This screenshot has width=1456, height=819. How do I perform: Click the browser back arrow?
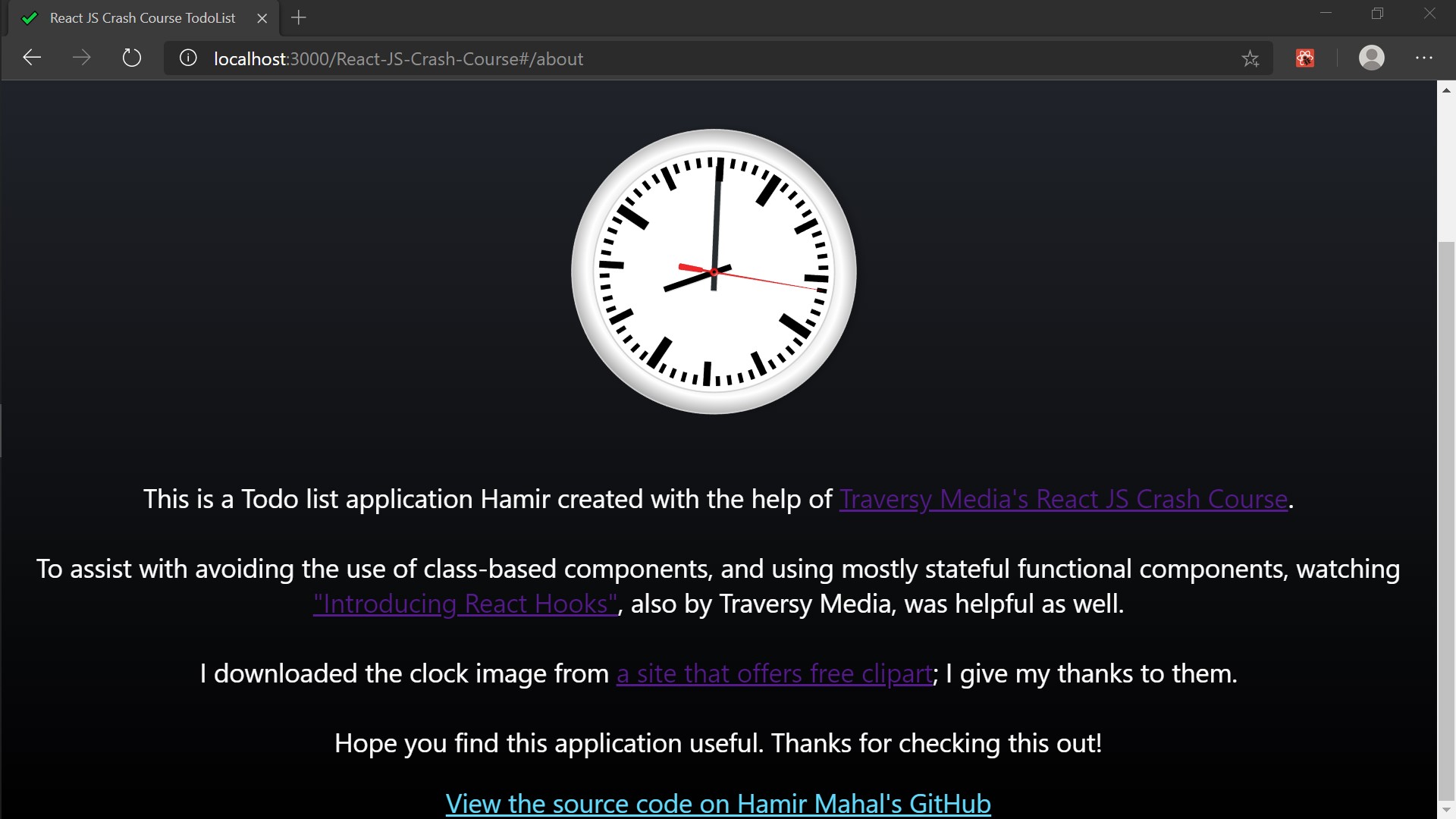[32, 58]
